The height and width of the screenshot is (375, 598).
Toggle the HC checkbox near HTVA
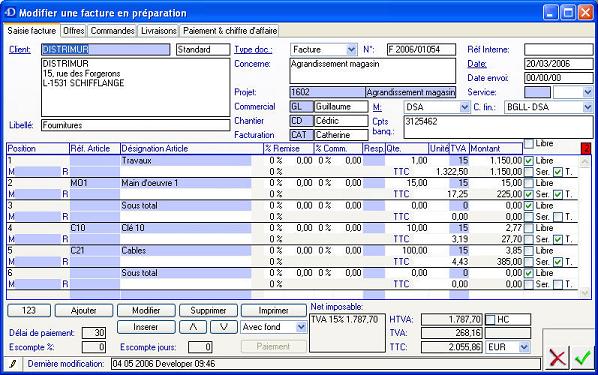point(490,319)
